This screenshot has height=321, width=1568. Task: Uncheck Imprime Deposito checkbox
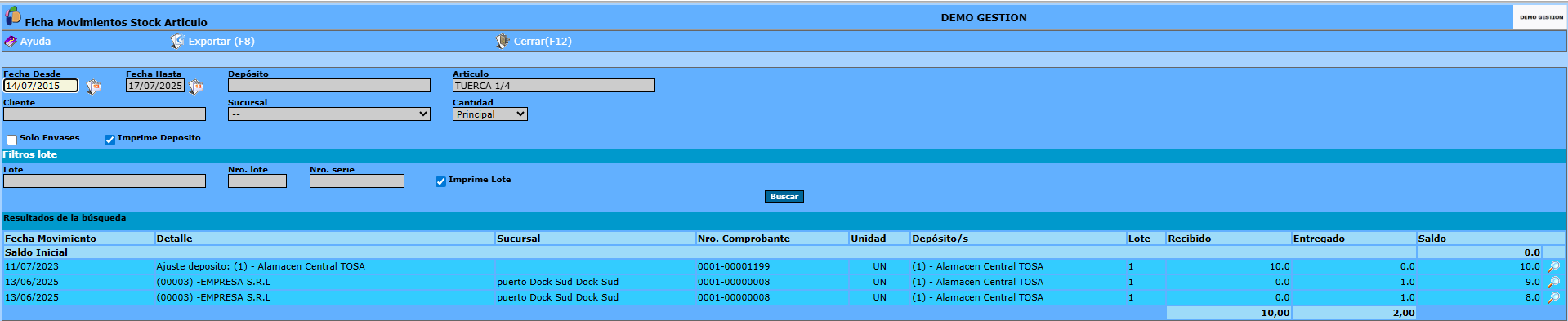(x=109, y=140)
